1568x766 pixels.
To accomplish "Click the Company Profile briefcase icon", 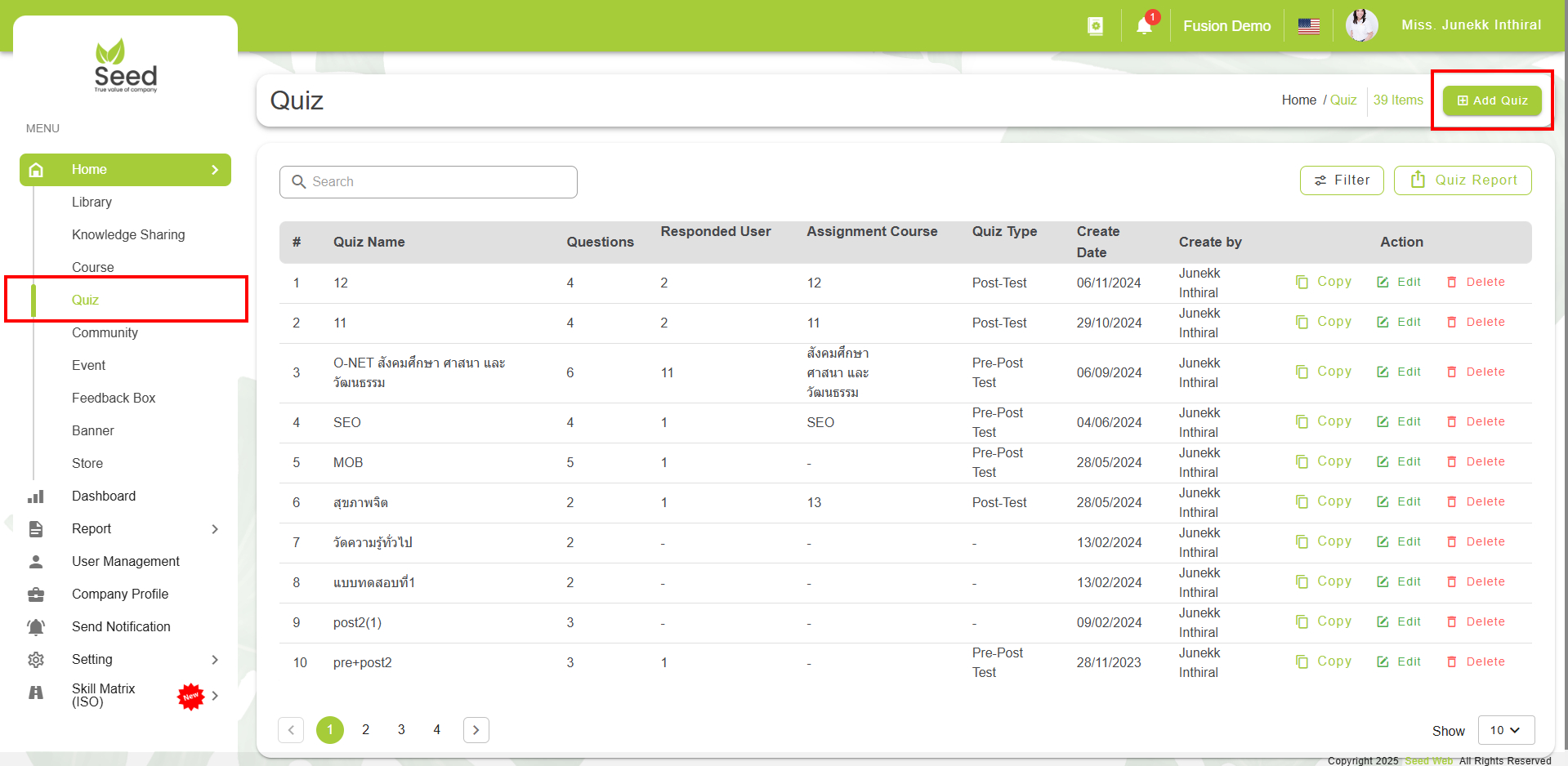I will (36, 595).
